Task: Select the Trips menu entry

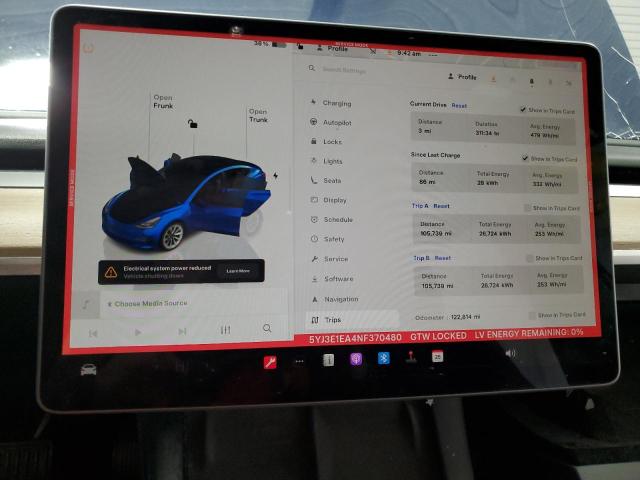Action: pyautogui.click(x=352, y=320)
